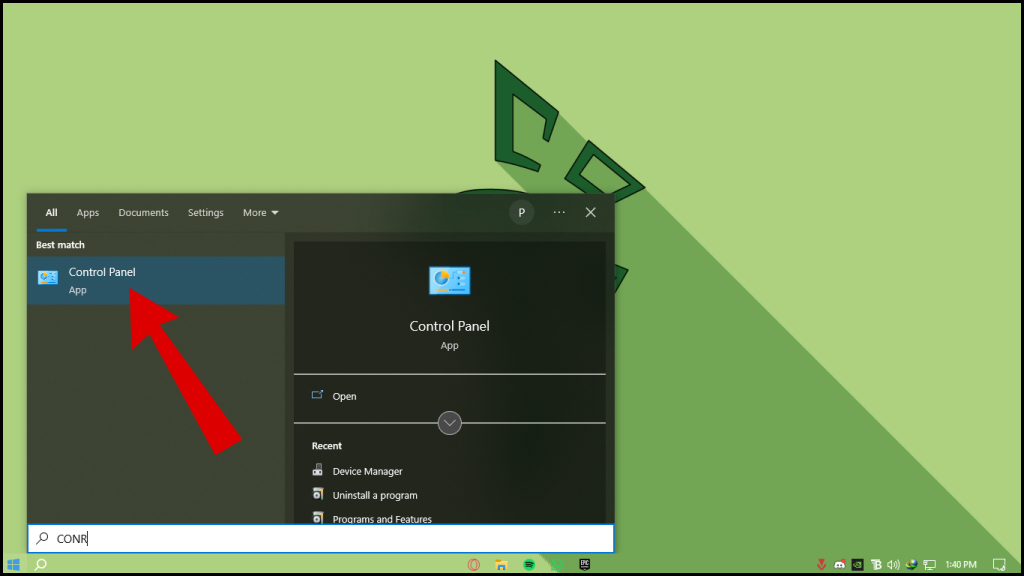Open File Explorer from the taskbar
1024x576 pixels.
(x=502, y=564)
